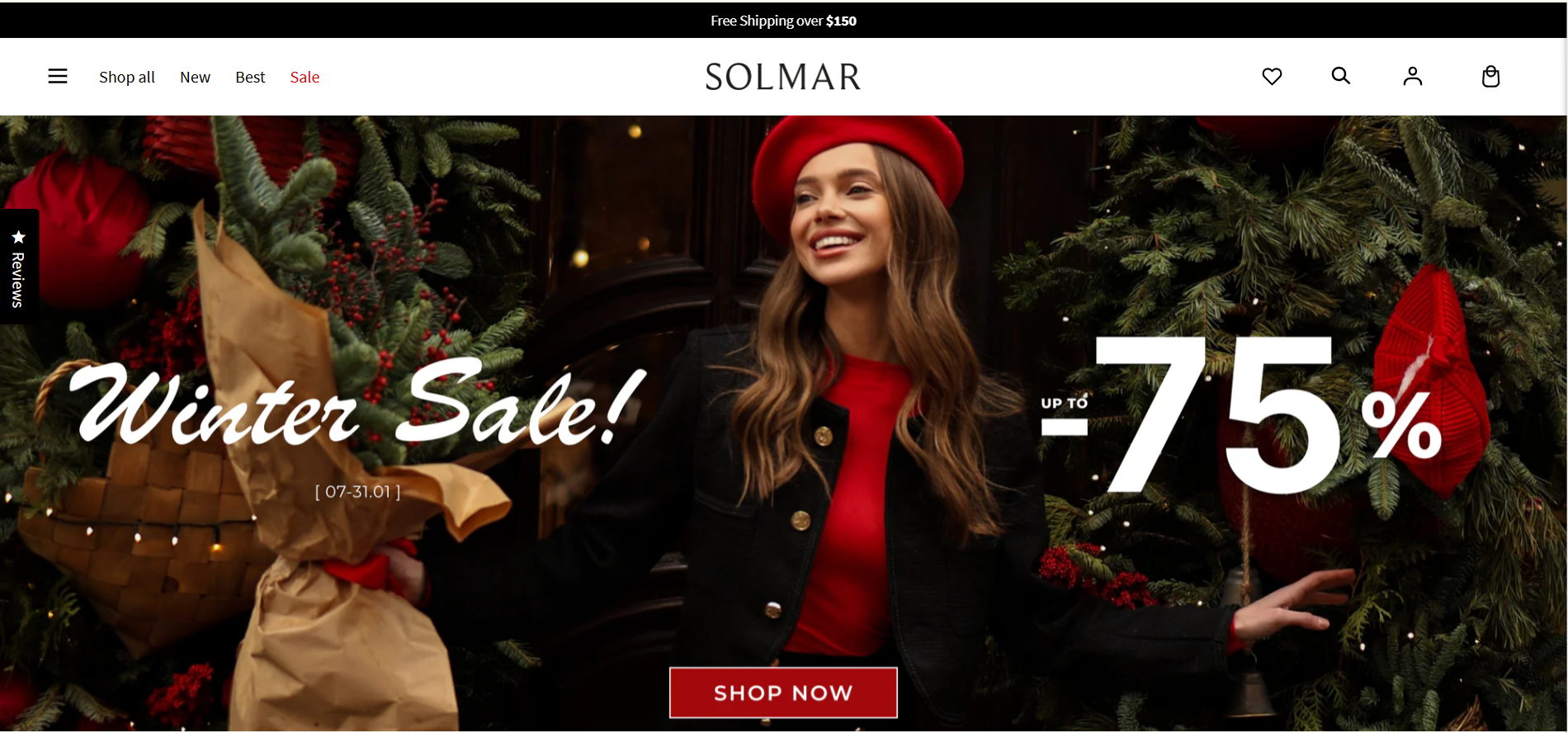Click the woman in red beret image
The height and width of the screenshot is (733, 1568).
[858, 413]
